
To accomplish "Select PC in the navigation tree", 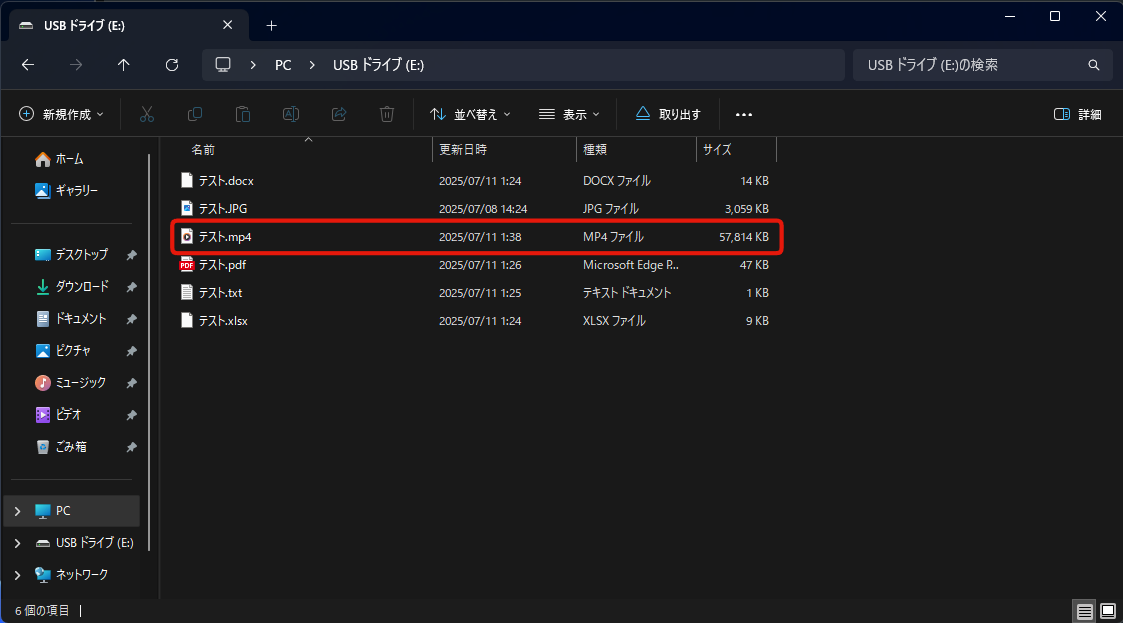I will pyautogui.click(x=72, y=511).
